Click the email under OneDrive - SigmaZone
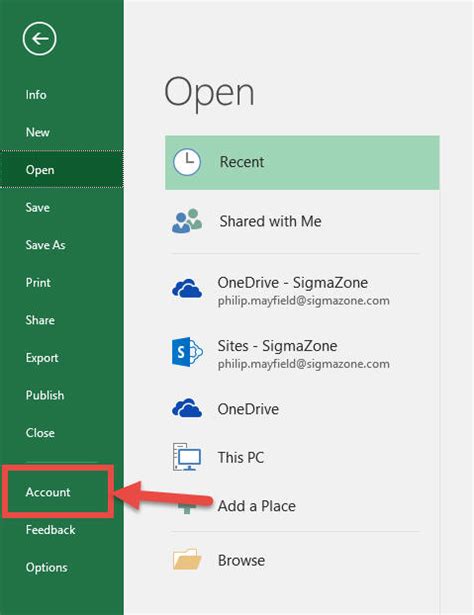The height and width of the screenshot is (615, 474). [304, 301]
